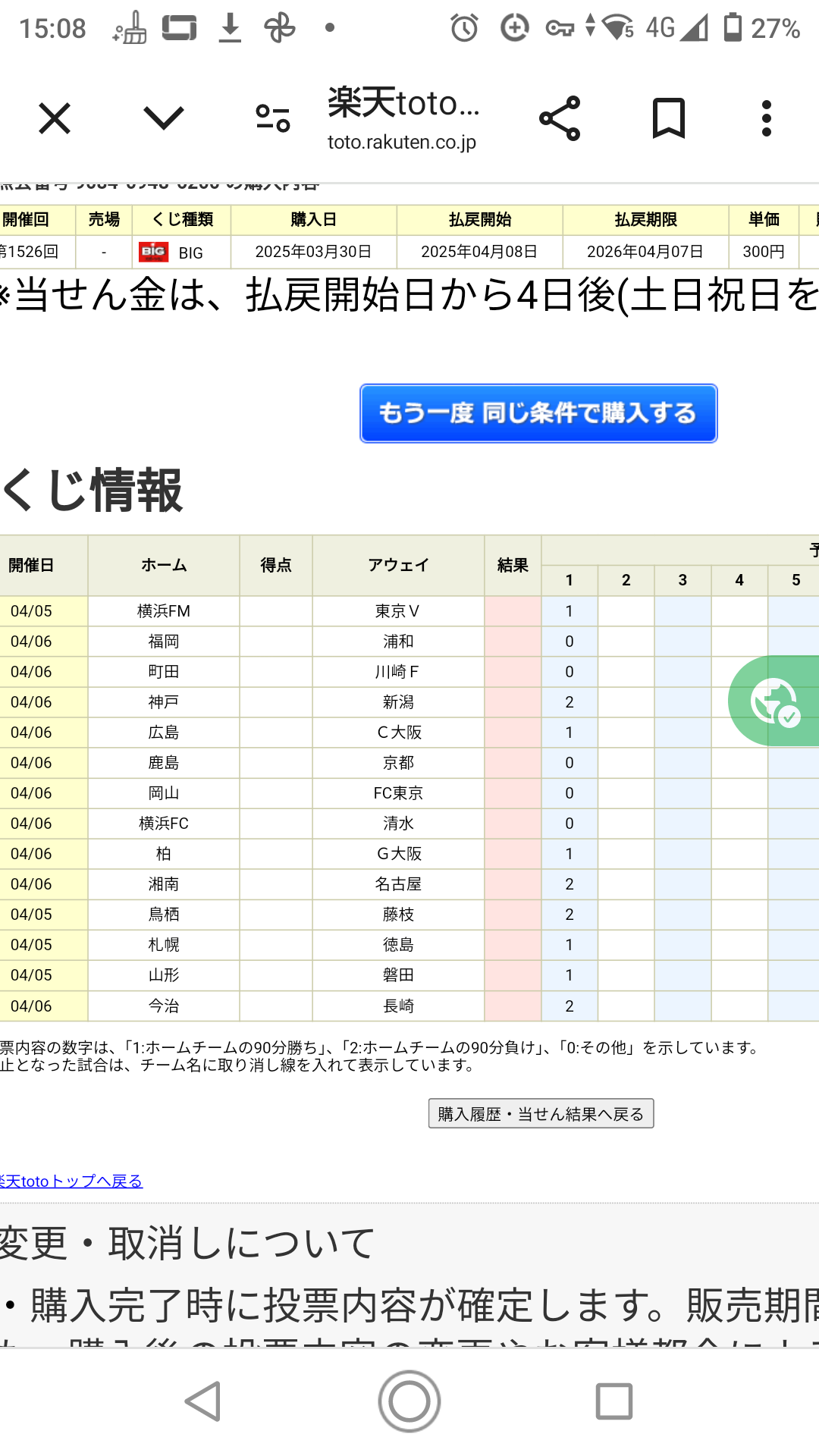Tap the toto.rakuten.co.jp address text

click(402, 142)
